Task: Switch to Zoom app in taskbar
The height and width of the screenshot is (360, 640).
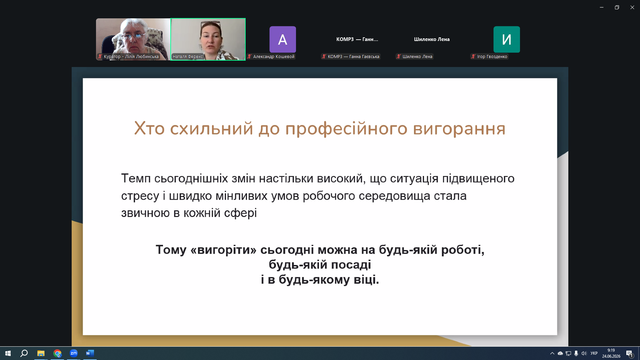Action: (x=73, y=353)
